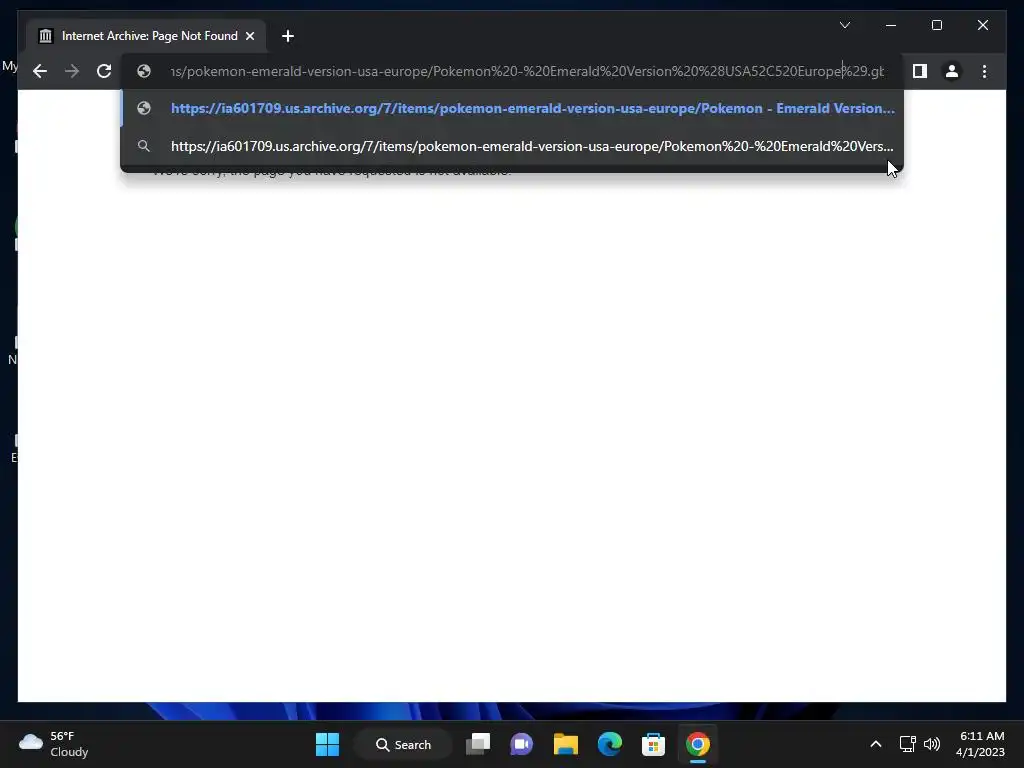Open the Chrome profile menu
The image size is (1024, 768).
click(952, 71)
